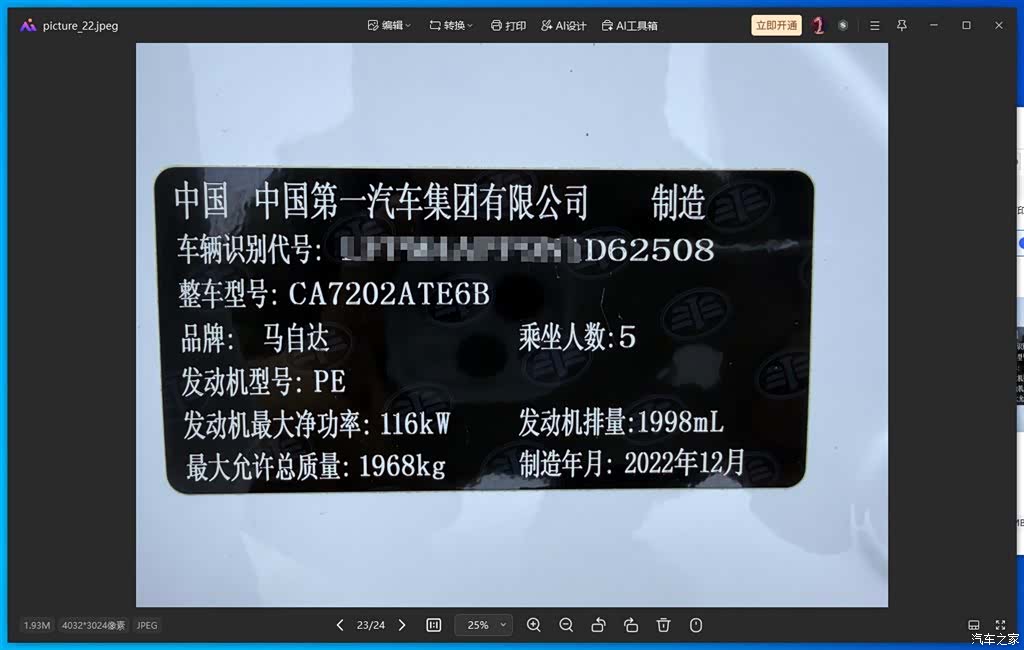Open the AI设计 tool
The image size is (1024, 650).
564,25
